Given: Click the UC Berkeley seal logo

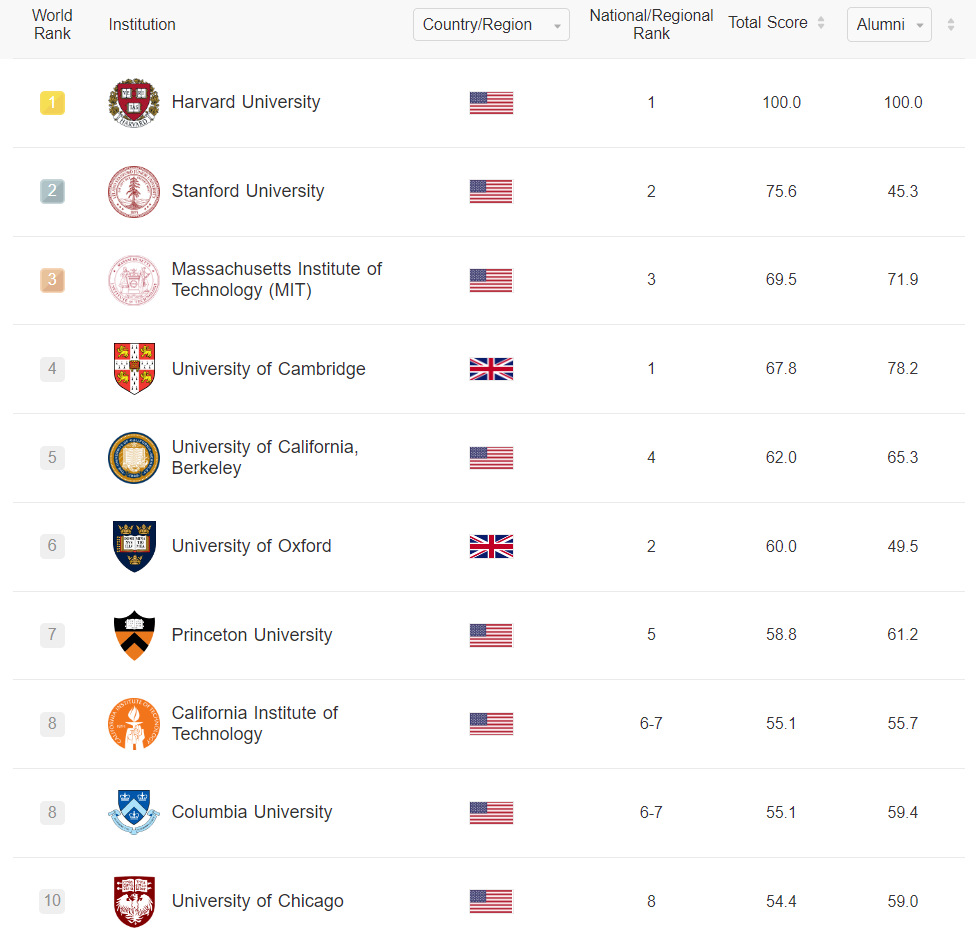Looking at the screenshot, I should pos(133,458).
